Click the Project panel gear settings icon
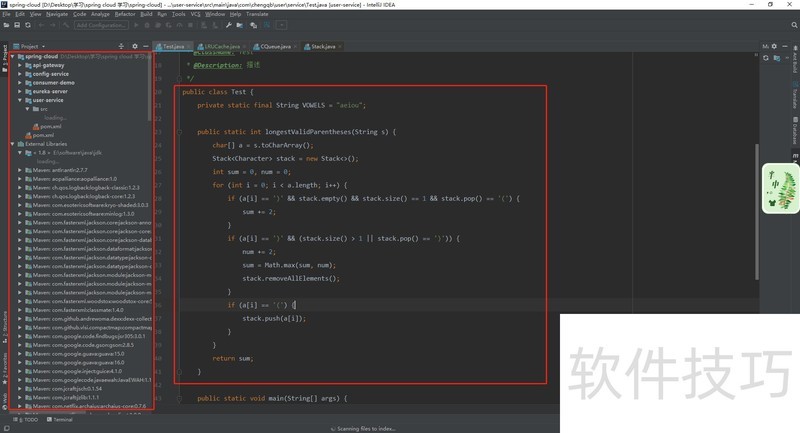Viewport: 800px width, 433px height. 135,46
